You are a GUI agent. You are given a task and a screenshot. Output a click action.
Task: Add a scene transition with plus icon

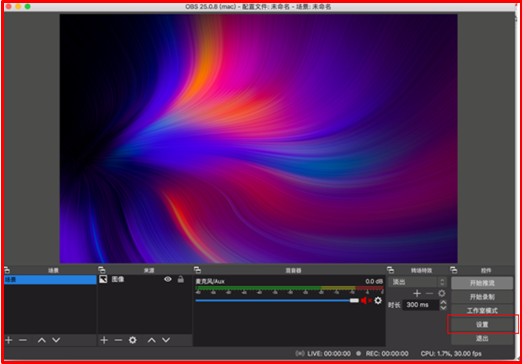tap(417, 294)
